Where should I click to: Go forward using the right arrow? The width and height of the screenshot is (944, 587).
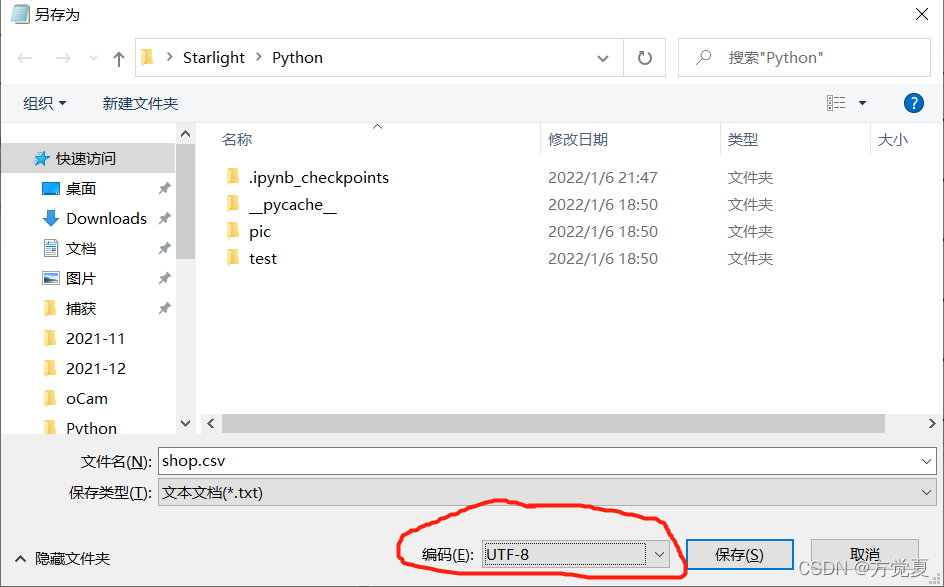(x=63, y=58)
